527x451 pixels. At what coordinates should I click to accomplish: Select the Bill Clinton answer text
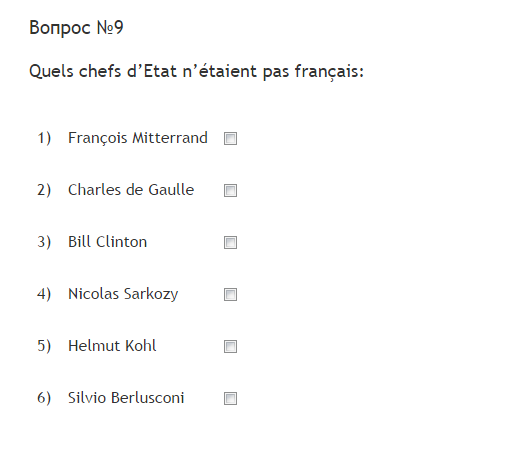108,242
